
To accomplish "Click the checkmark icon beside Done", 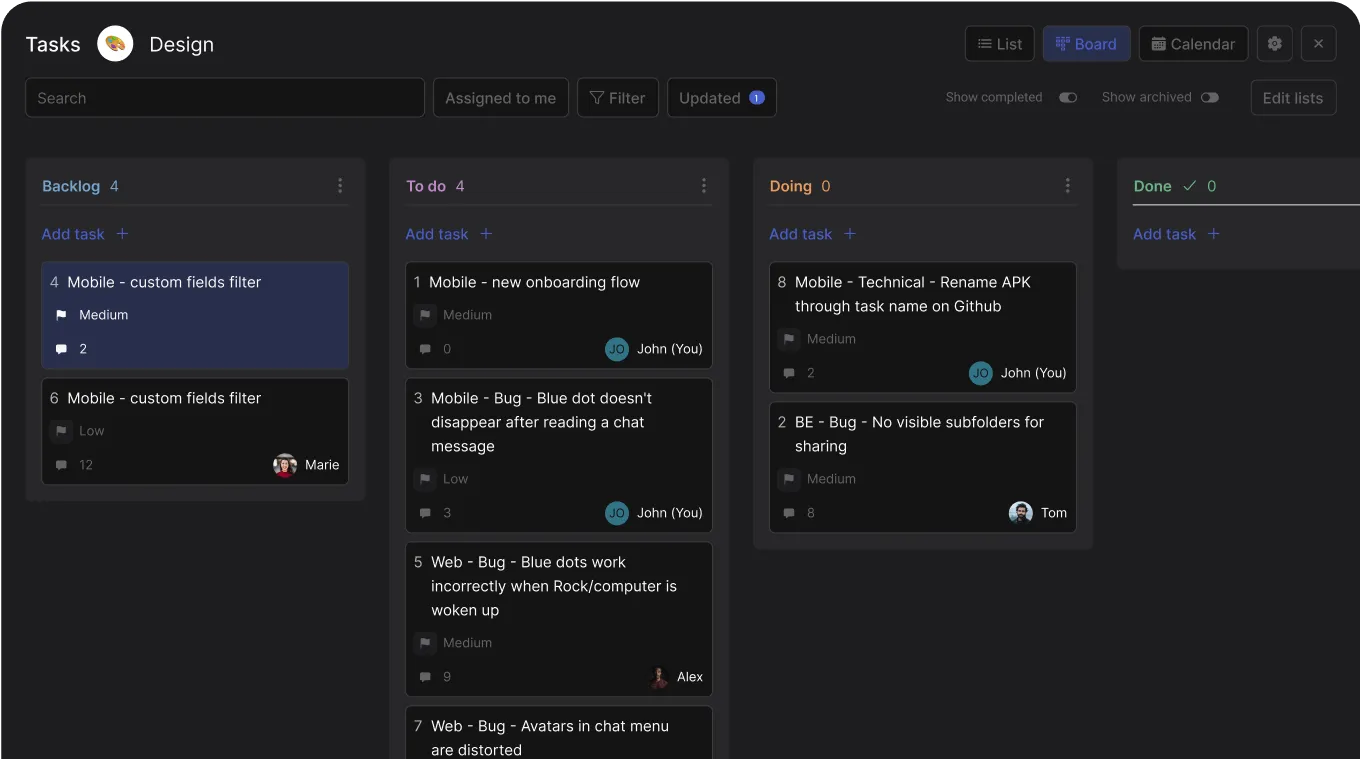I will 1190,185.
